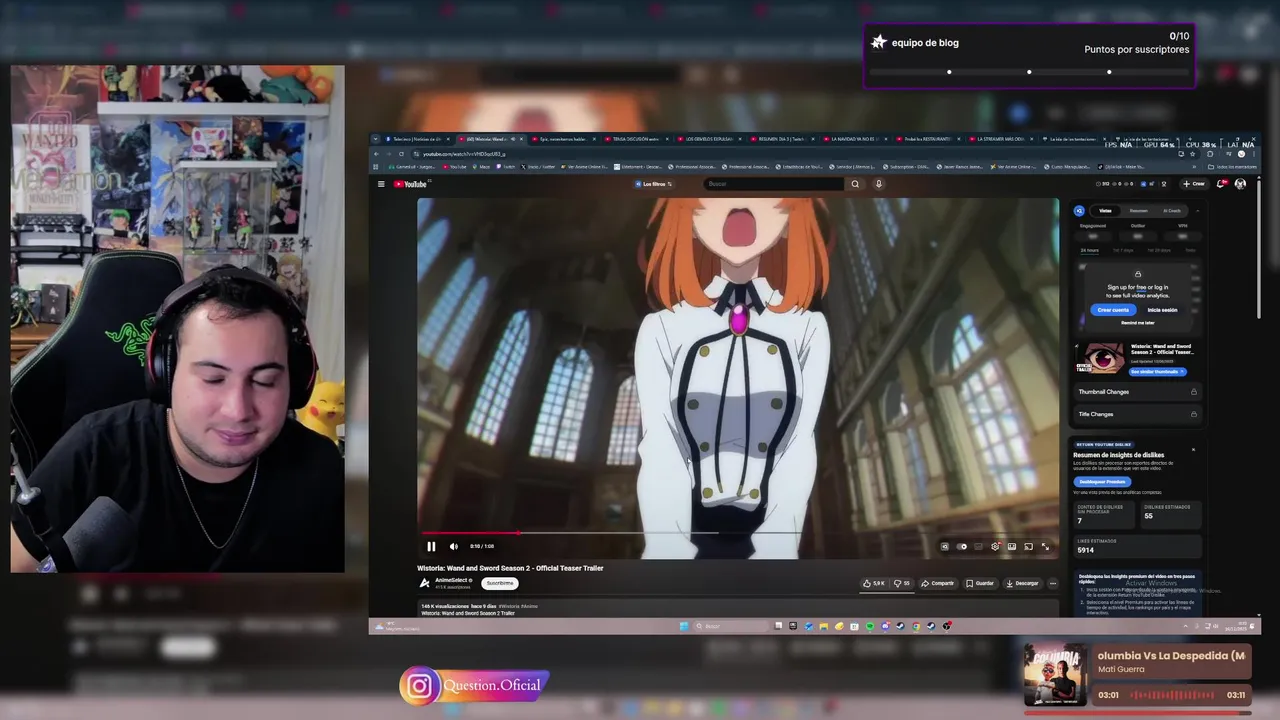Viewport: 1280px width, 720px height.
Task: Open the Wistoria thumbnail in side panel
Action: (x=1100, y=358)
